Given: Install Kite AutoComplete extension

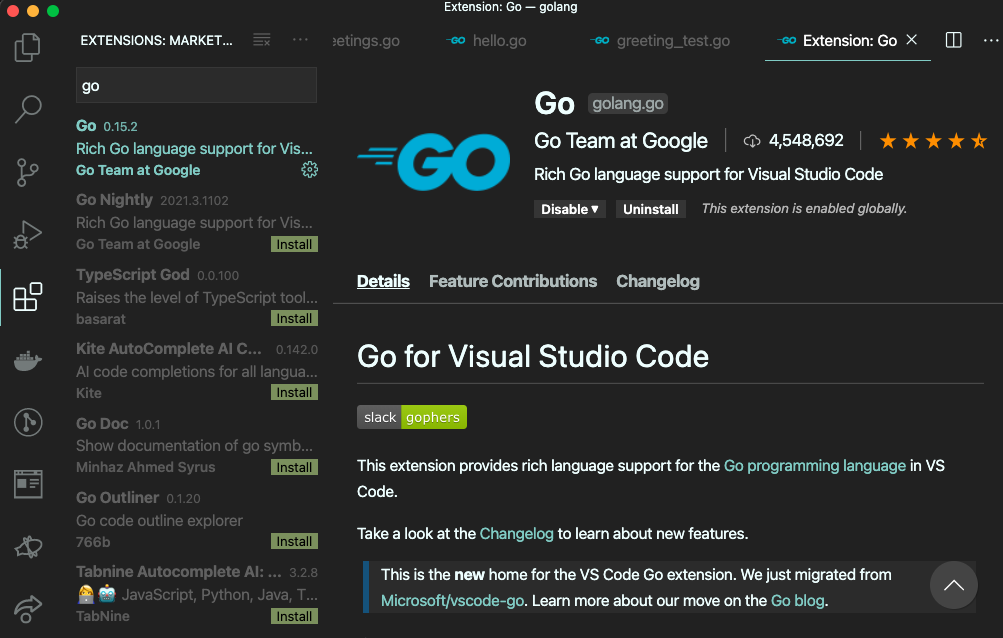Looking at the screenshot, I should [294, 392].
